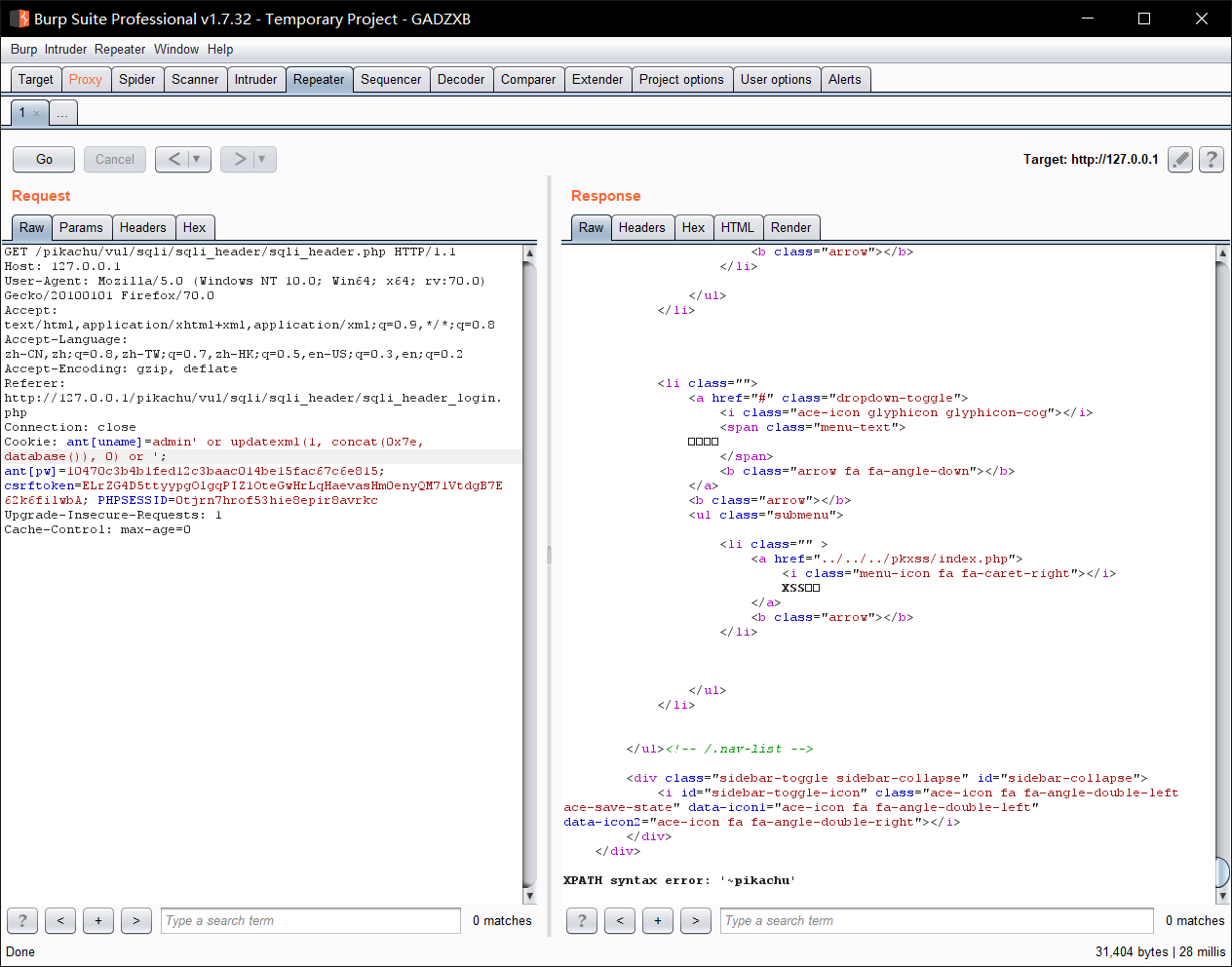This screenshot has height=967, width=1232.
Task: Switch to the Scanner tab
Action: point(195,80)
